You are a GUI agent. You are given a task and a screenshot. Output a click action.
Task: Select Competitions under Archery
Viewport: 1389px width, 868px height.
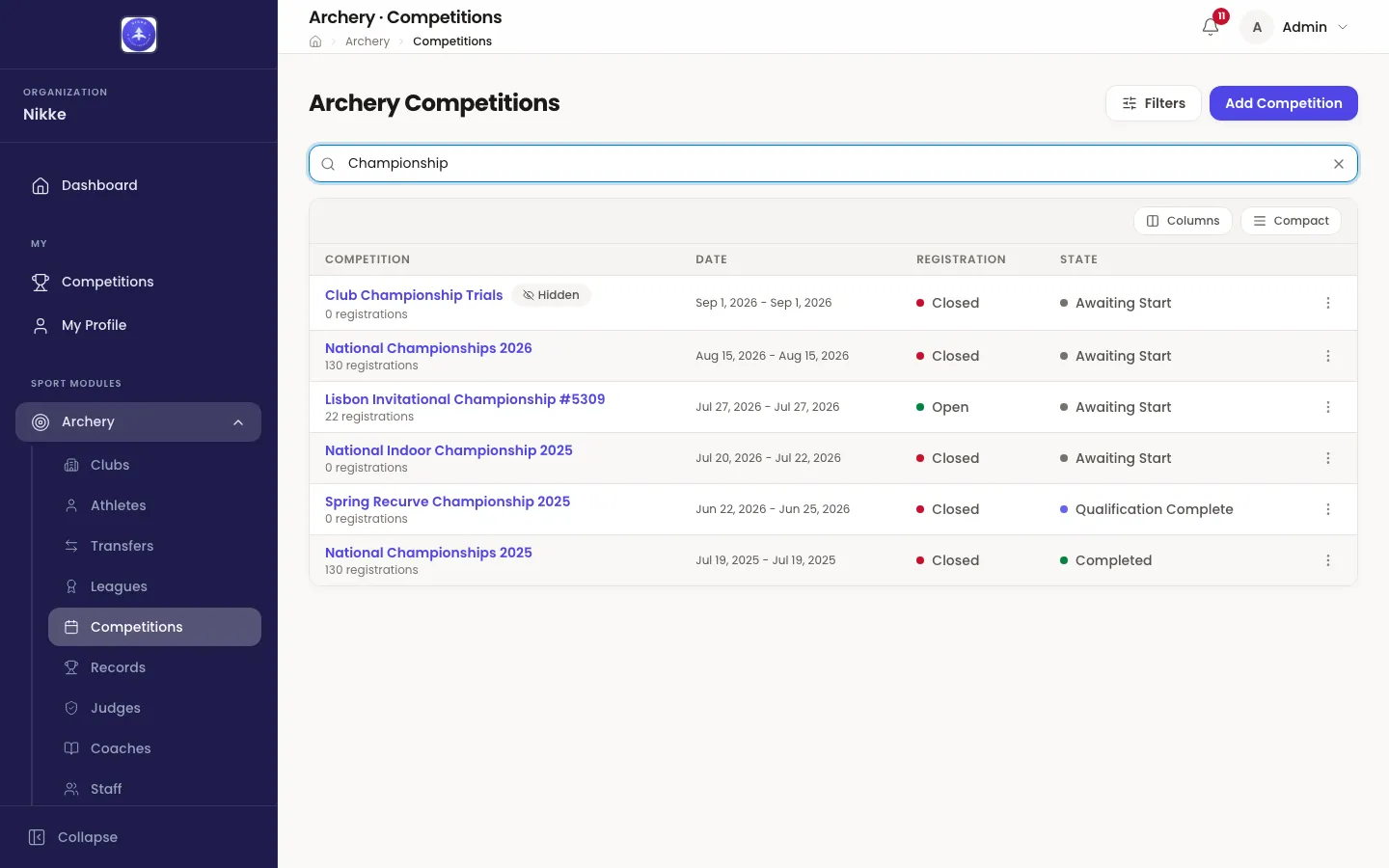pyautogui.click(x=154, y=627)
